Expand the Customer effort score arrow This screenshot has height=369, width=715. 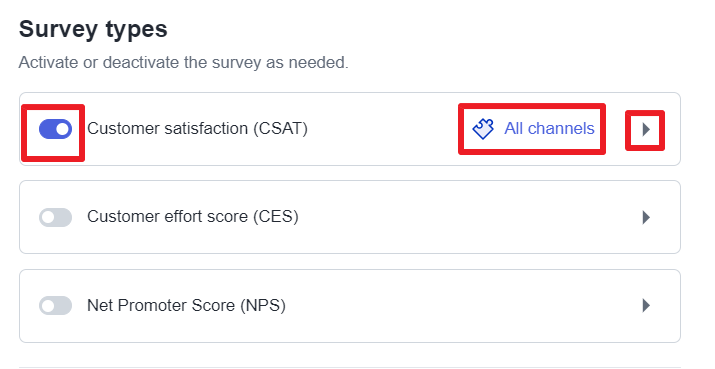click(646, 217)
